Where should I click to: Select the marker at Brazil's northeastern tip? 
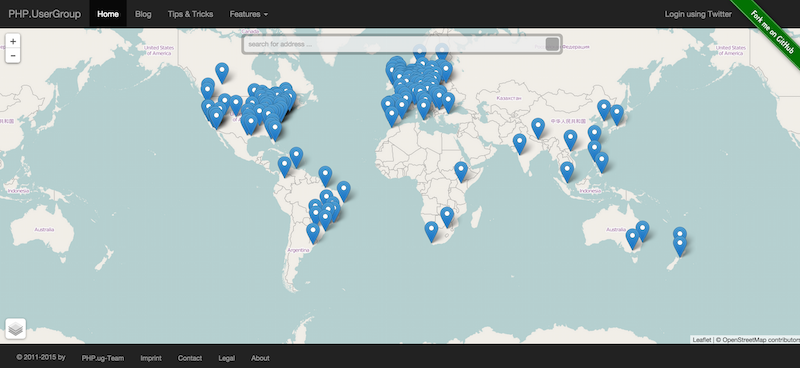(x=343, y=191)
